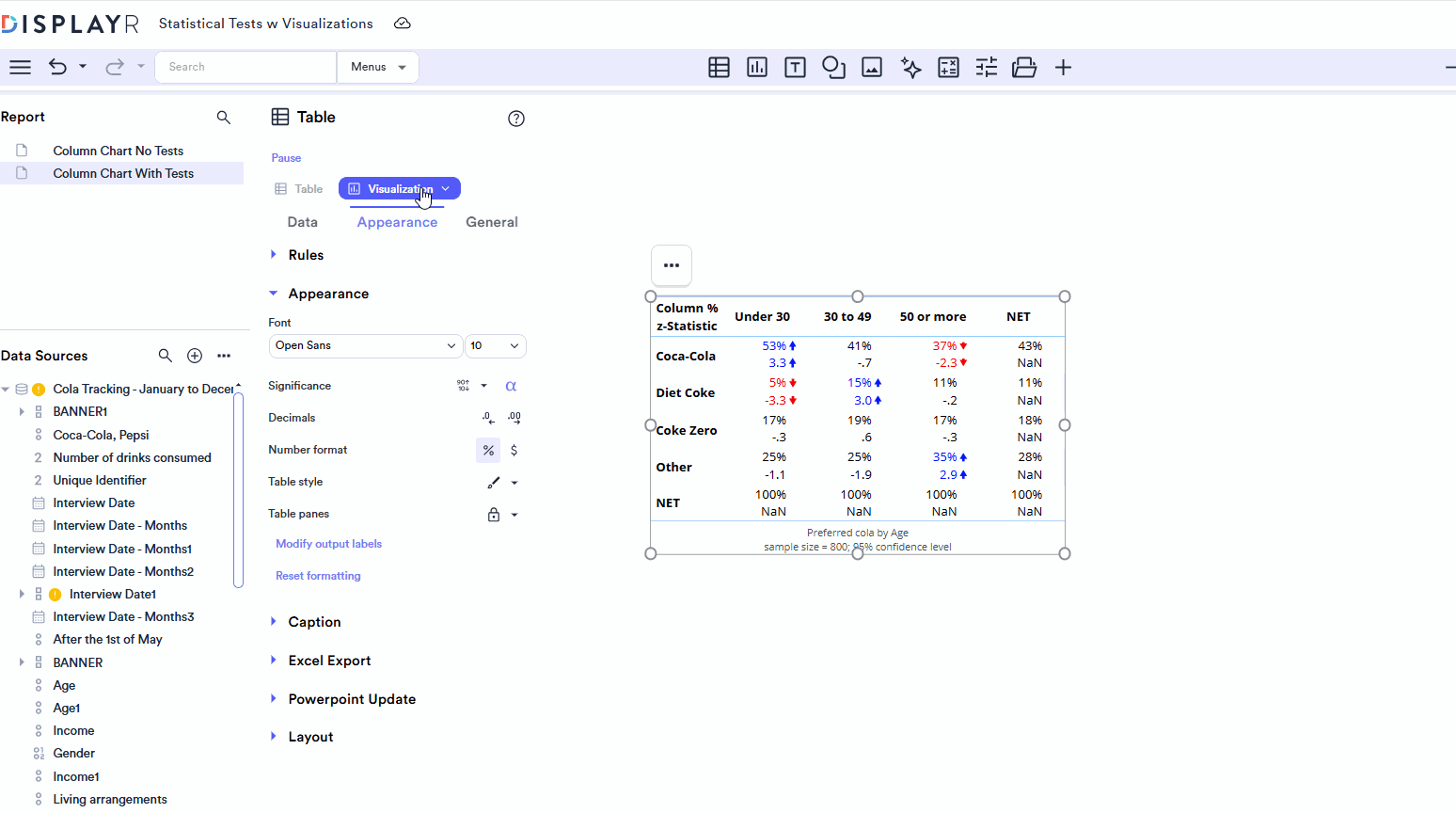Open the font size 10 dropdown
Viewport: 1456px width, 813px height.
[x=496, y=346]
